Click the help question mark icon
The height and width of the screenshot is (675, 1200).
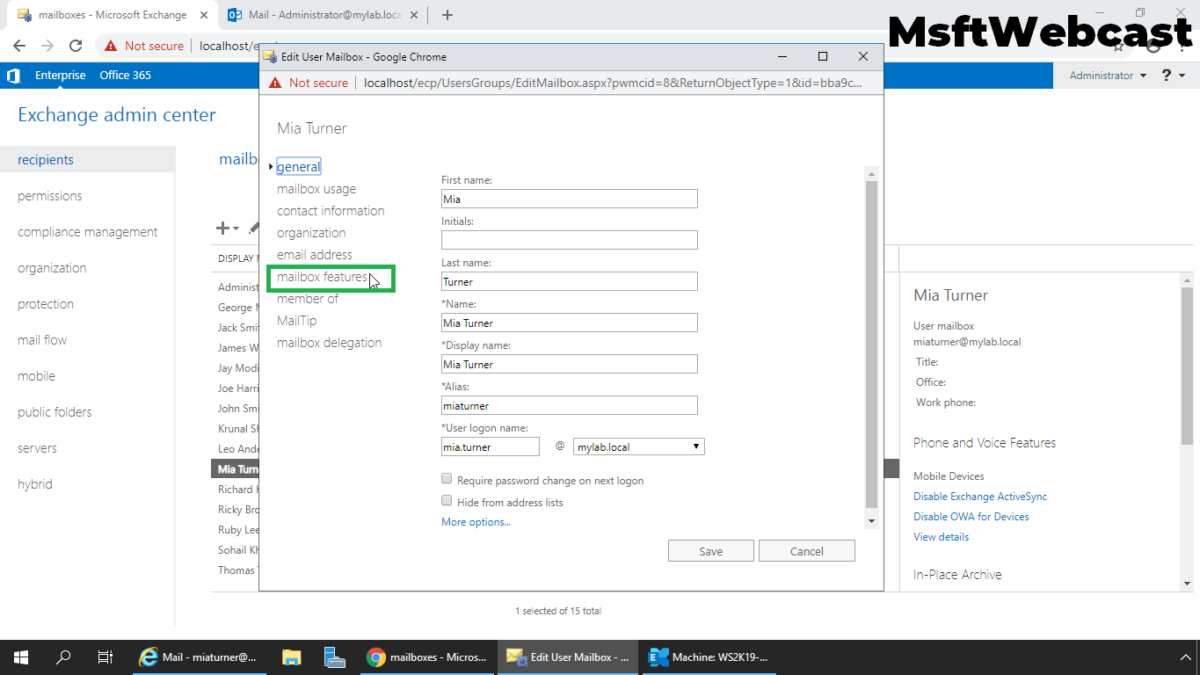(x=1166, y=75)
